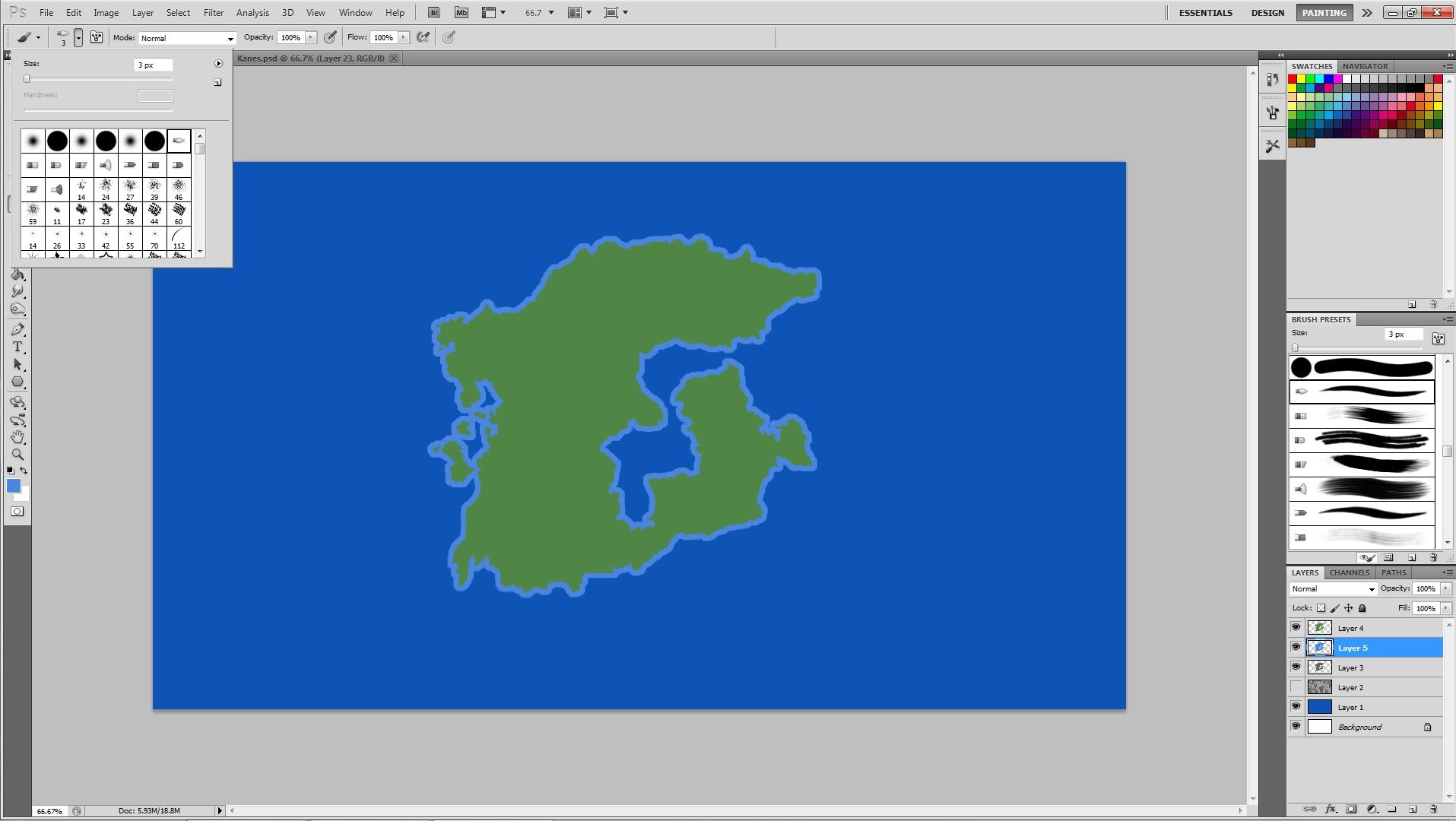Image resolution: width=1456 pixels, height=821 pixels.
Task: Open the layer blend mode dropdown
Action: click(1334, 589)
